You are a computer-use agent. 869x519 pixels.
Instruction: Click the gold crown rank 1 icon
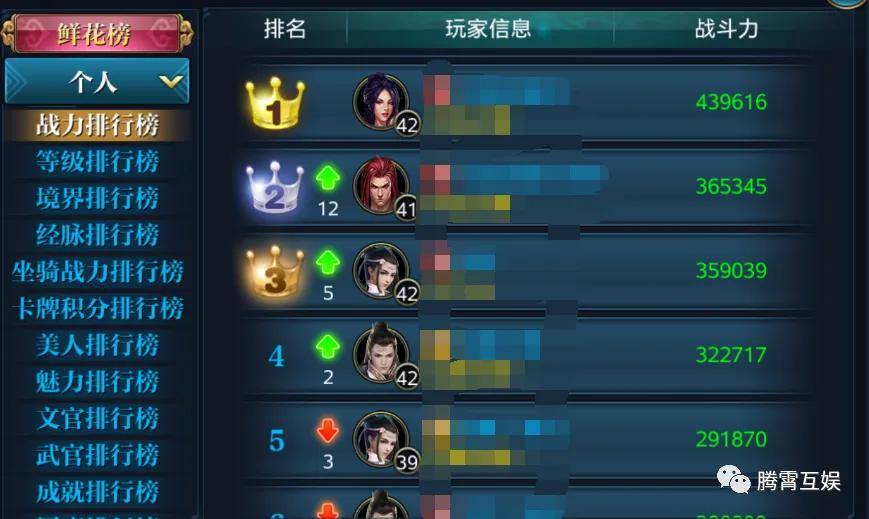pos(275,103)
